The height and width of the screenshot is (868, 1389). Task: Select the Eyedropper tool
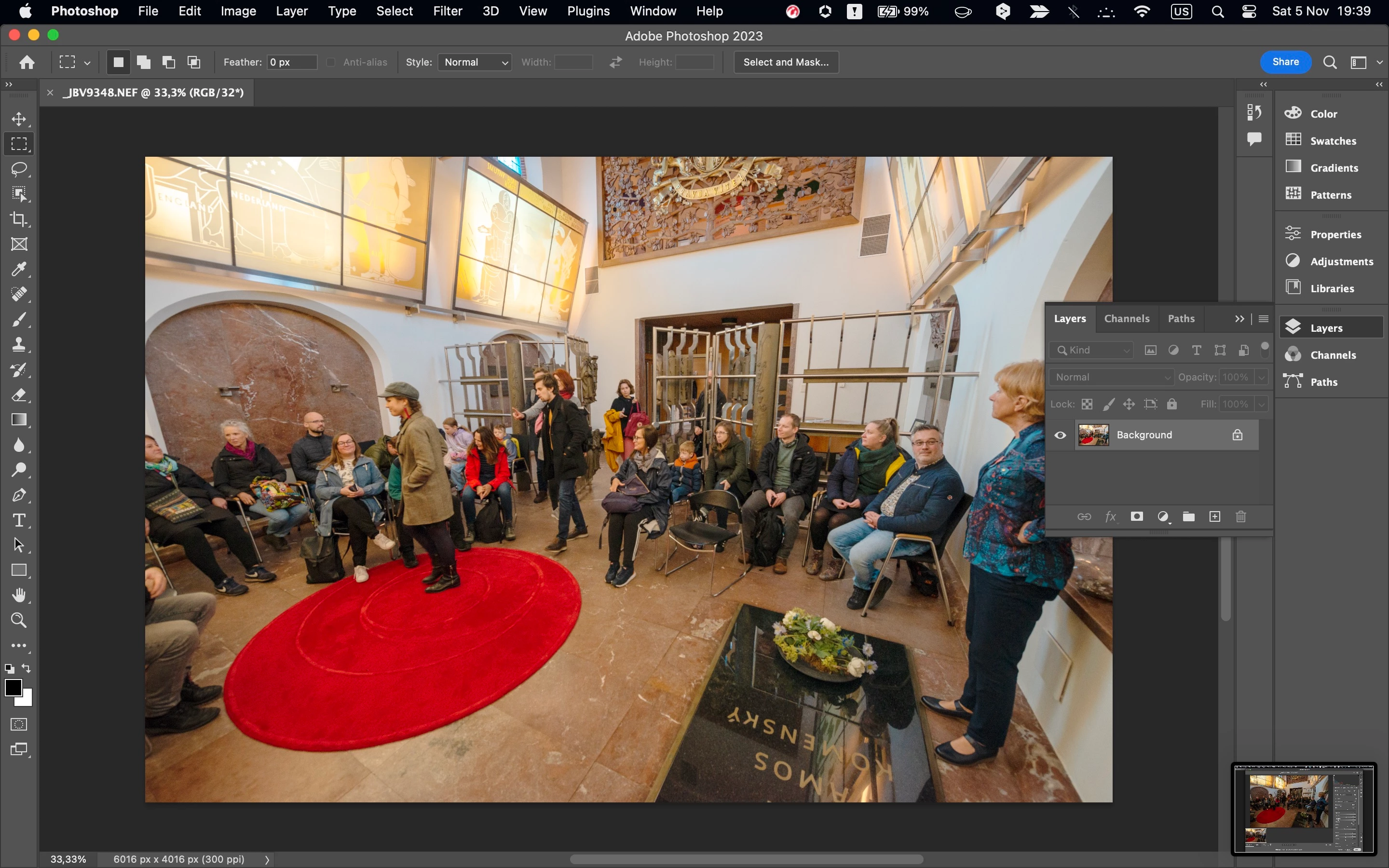click(x=19, y=269)
